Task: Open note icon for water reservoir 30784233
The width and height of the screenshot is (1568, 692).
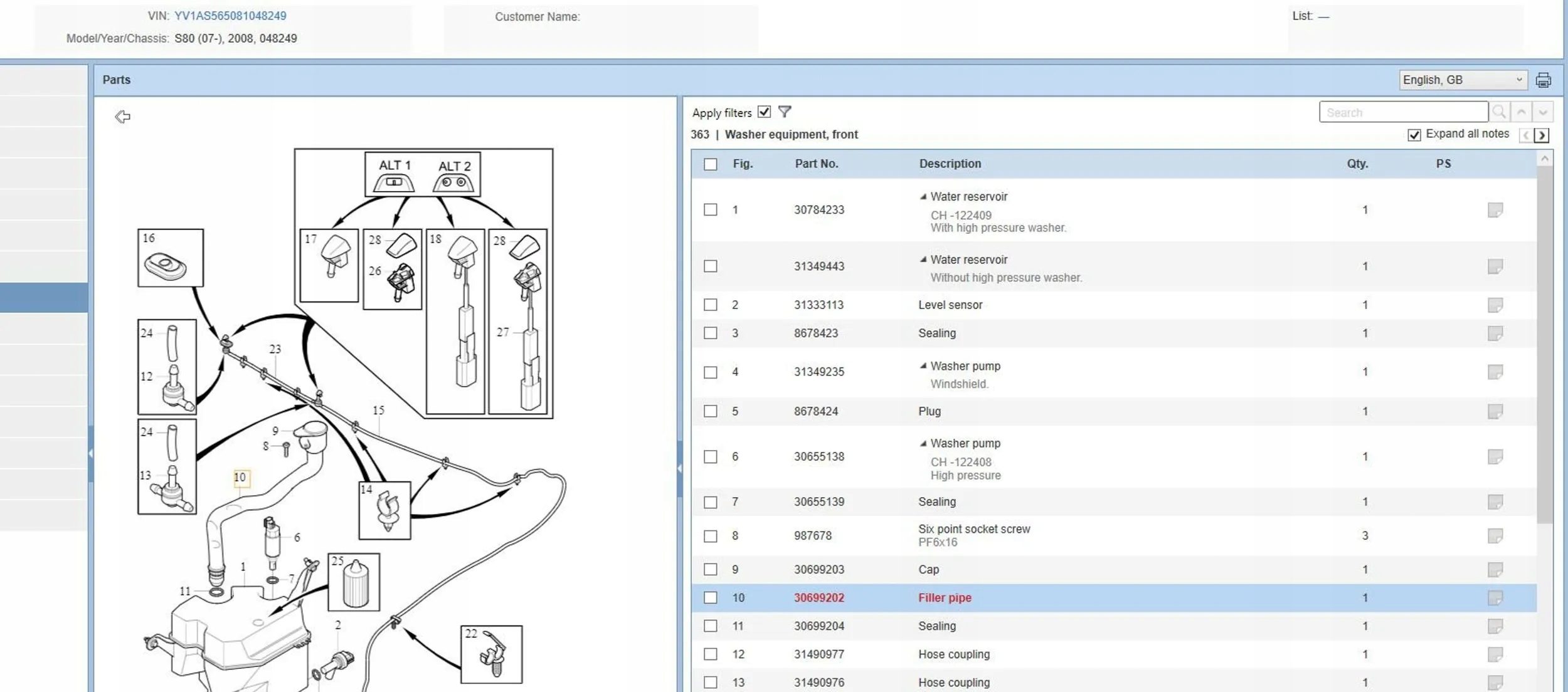Action: (x=1495, y=210)
